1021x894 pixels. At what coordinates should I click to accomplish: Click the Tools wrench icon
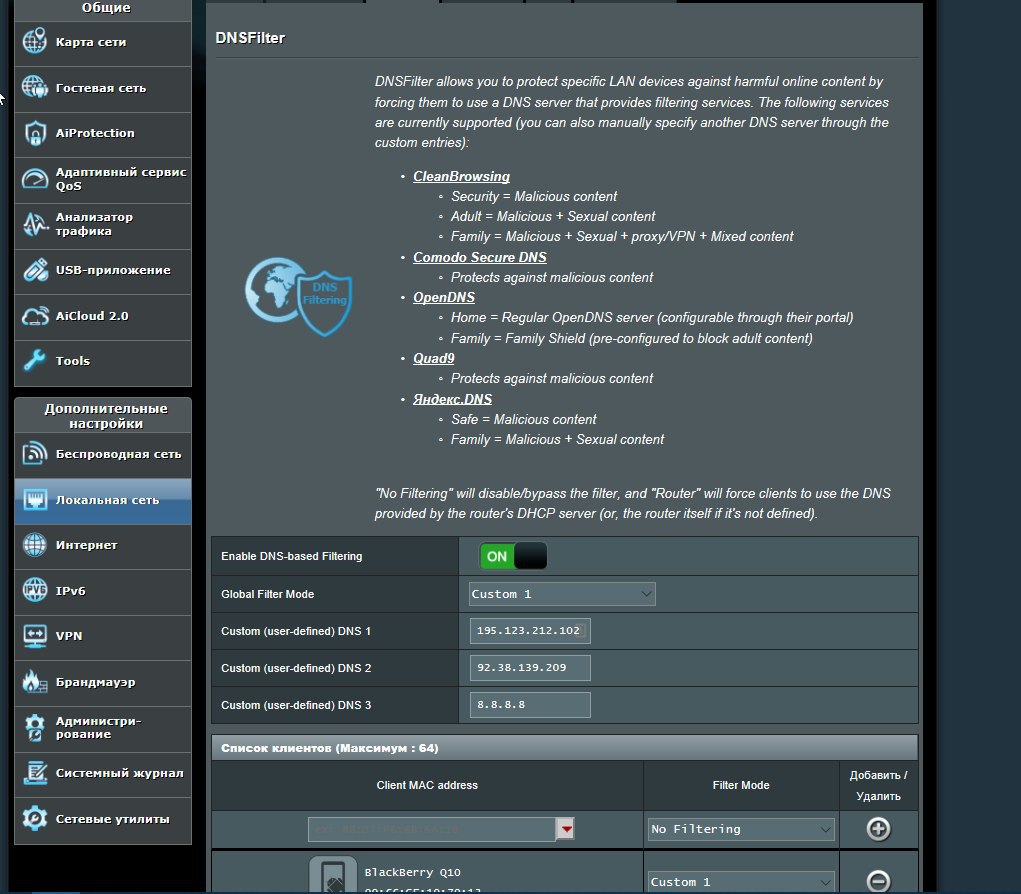coord(35,360)
